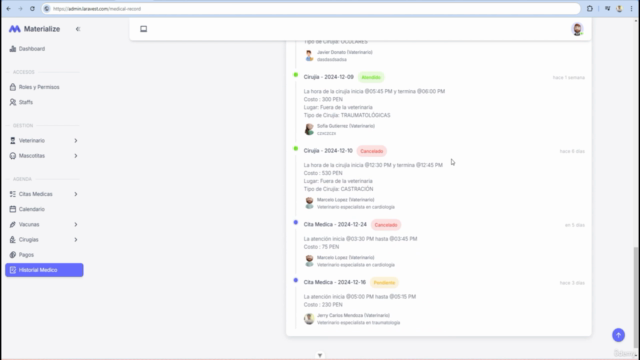The image size is (640, 360).
Task: Click Marcelo Lopez avatar under Cirujia 2024-12-10
Action: click(309, 203)
